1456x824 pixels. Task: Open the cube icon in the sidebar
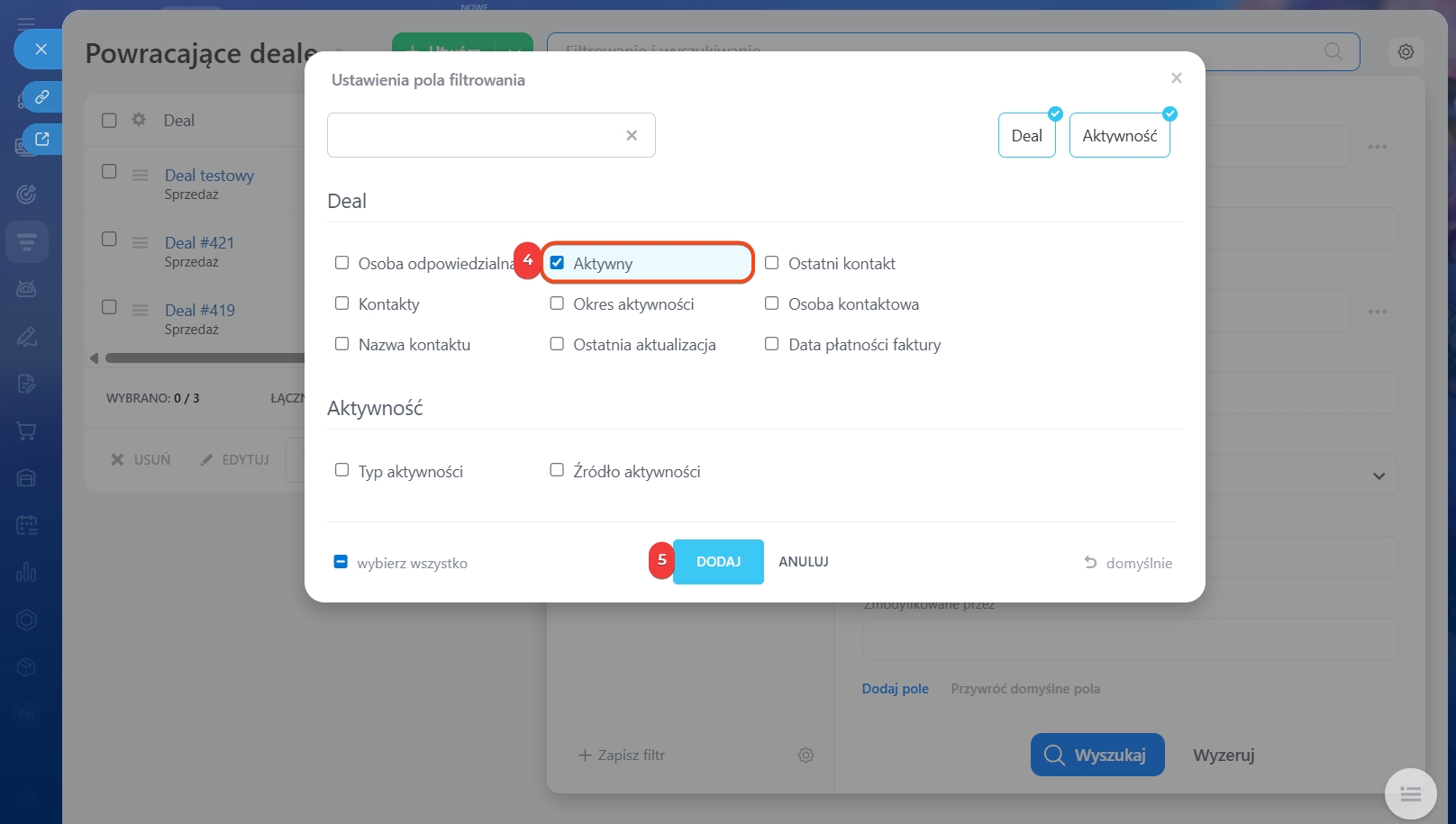coord(27,667)
